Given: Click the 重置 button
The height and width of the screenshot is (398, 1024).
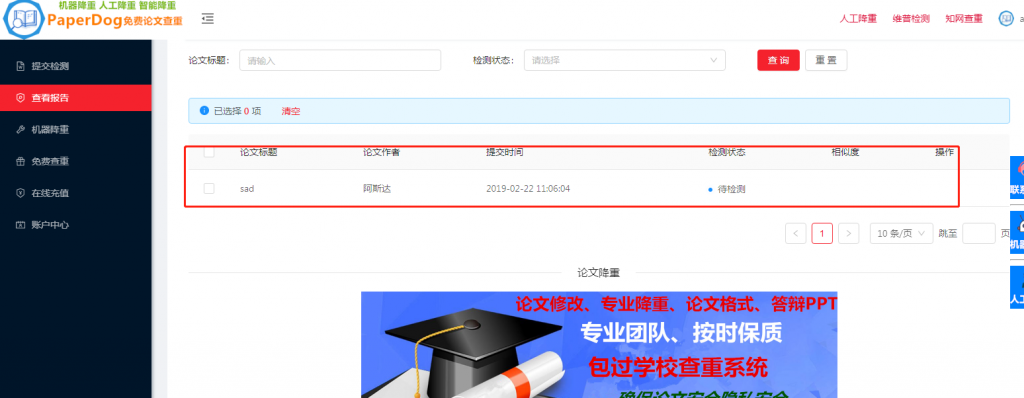Looking at the screenshot, I should click(826, 60).
